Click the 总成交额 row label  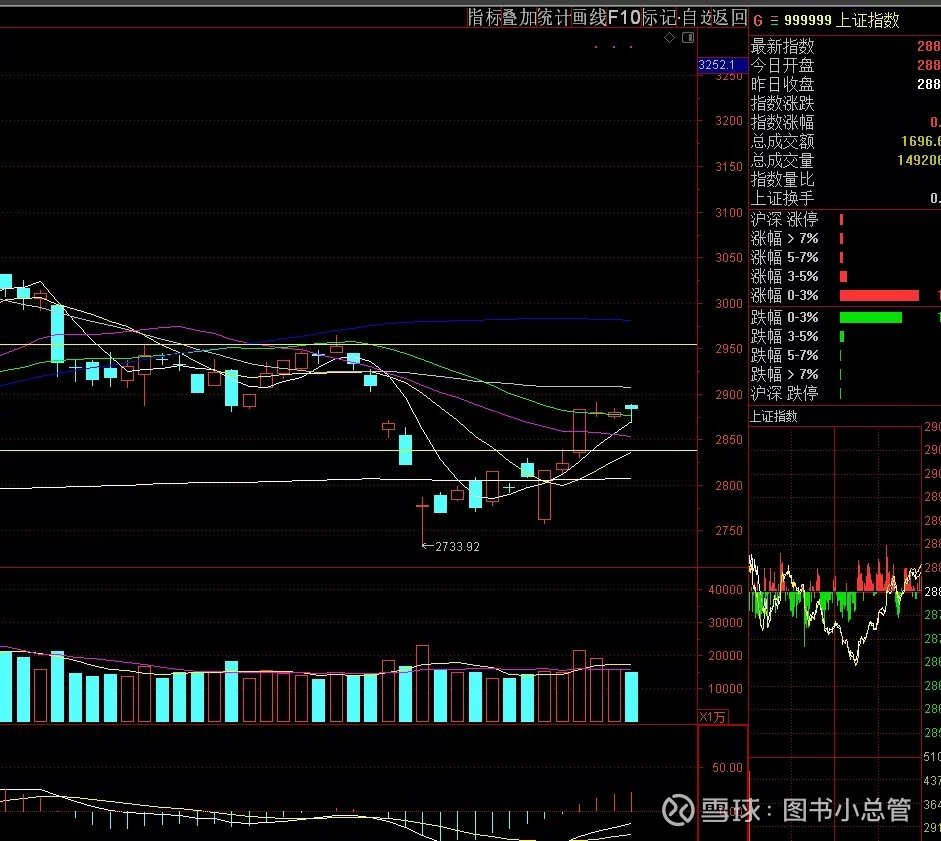coord(783,142)
